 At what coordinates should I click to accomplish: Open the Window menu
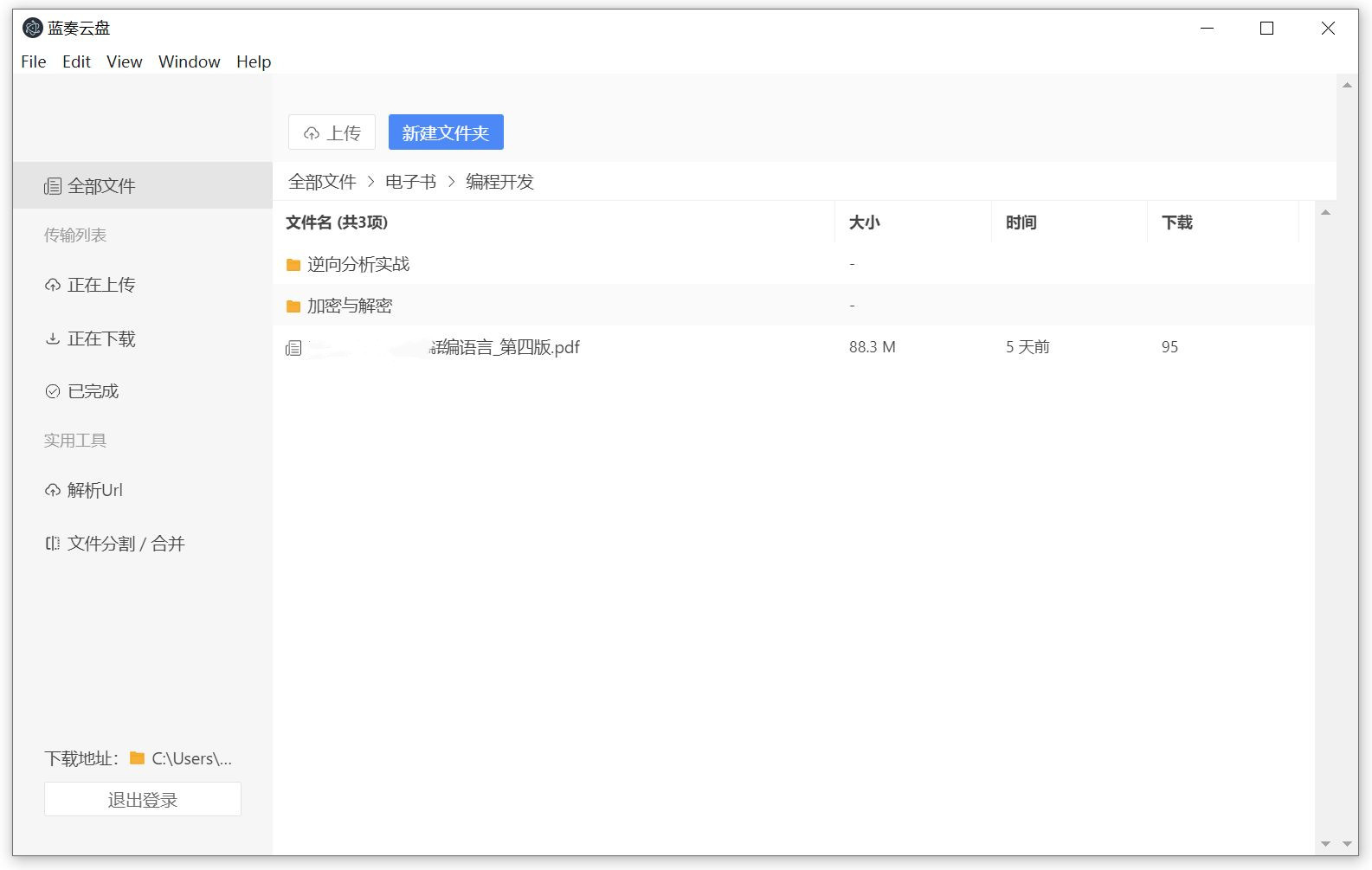[189, 61]
